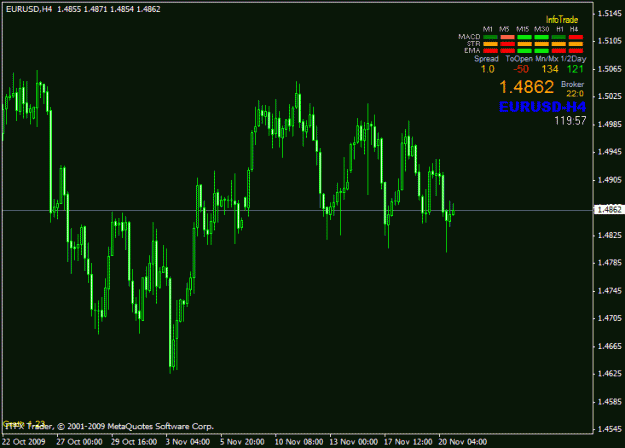This screenshot has height=448, width=625.
Task: Click the 1.5105 price axis label
Action: tap(610, 41)
